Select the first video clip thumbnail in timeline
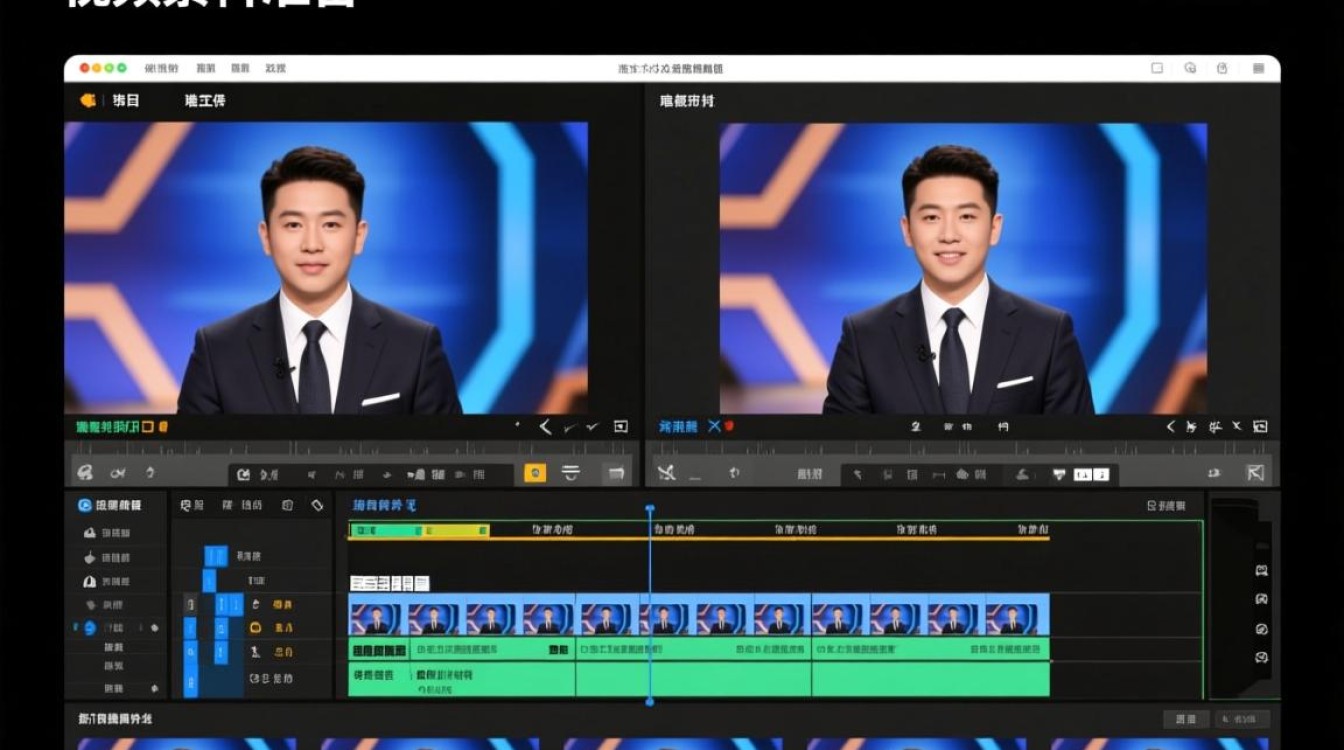 [377, 615]
